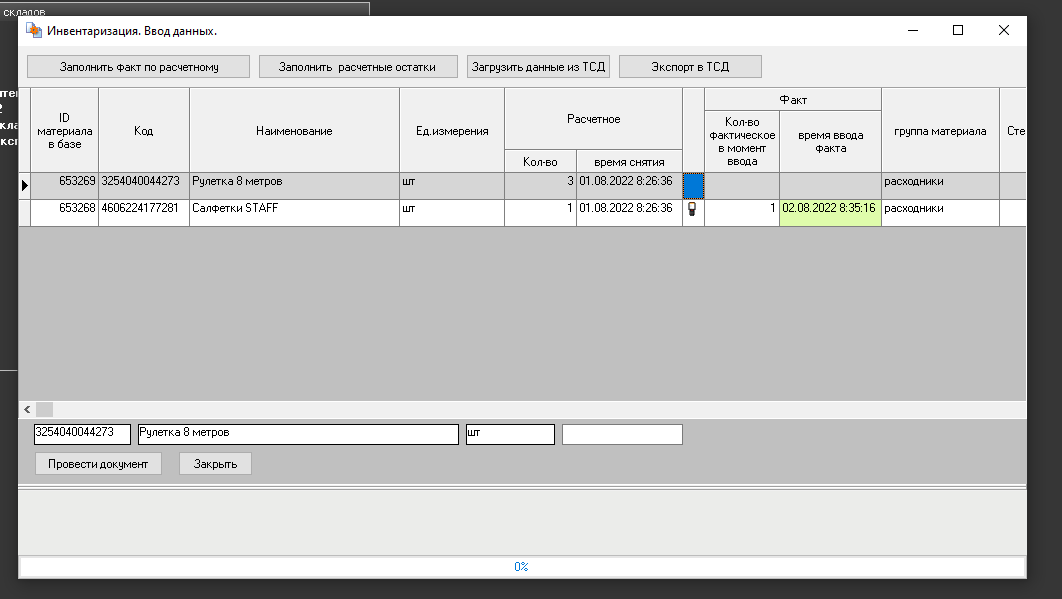
Task: Focus the barcode field containing 3254040044273
Action: coord(81,434)
